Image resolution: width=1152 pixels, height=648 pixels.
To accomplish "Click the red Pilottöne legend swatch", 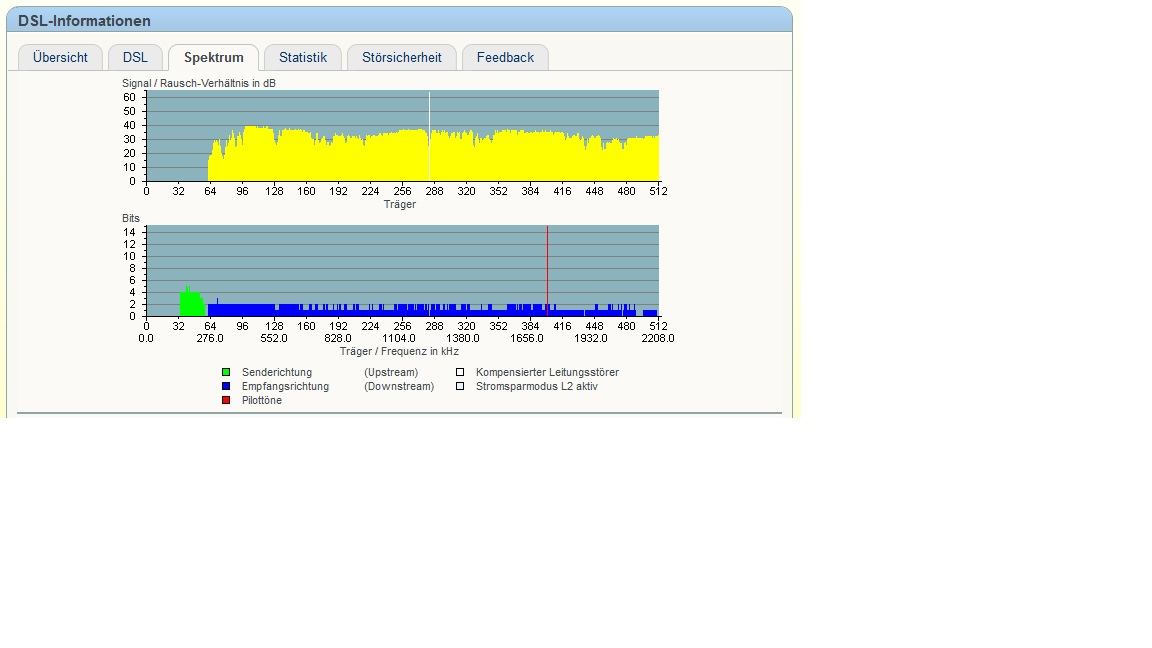I will coord(226,400).
